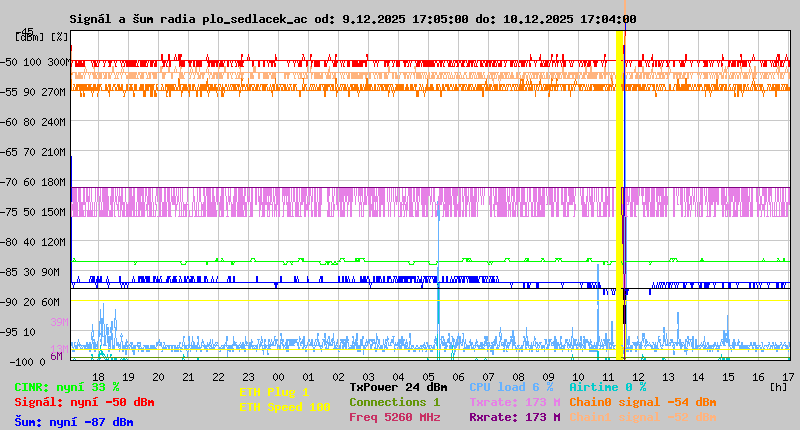This screenshot has height=430, width=800.
Task: Click the 'Freq 5260 MHz' legend text
Action: pyautogui.click(x=394, y=417)
